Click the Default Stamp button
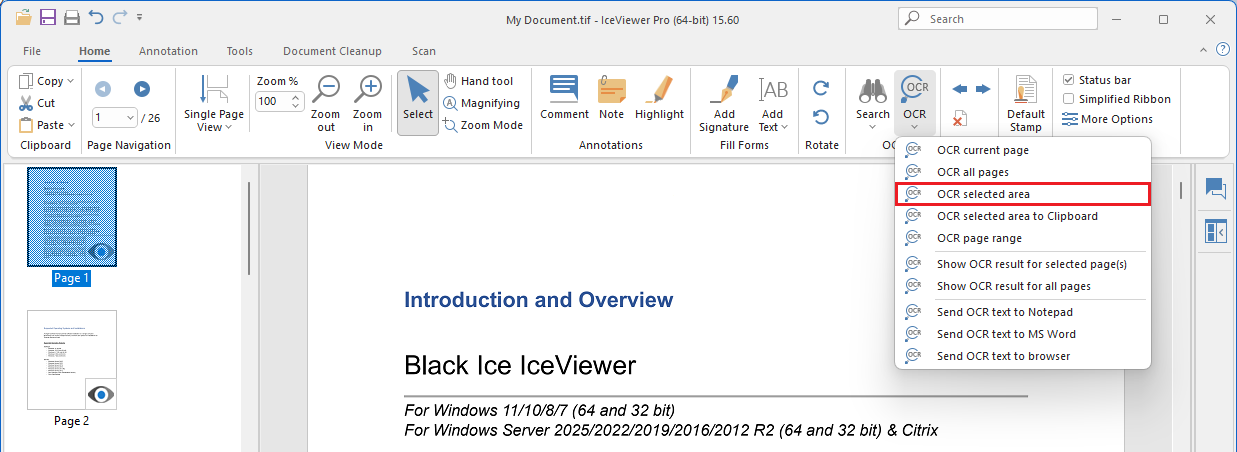1237x452 pixels. [x=1026, y=104]
